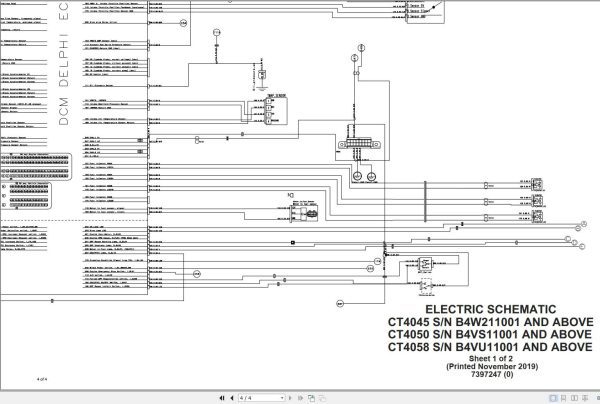Click the part number 7397247 (0)

pyautogui.click(x=492, y=374)
